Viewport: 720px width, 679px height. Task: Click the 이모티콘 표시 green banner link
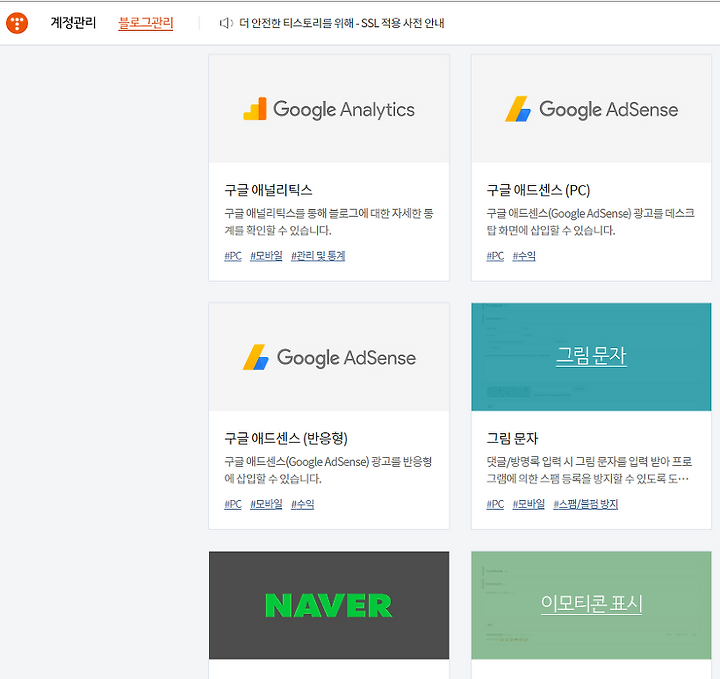click(591, 603)
